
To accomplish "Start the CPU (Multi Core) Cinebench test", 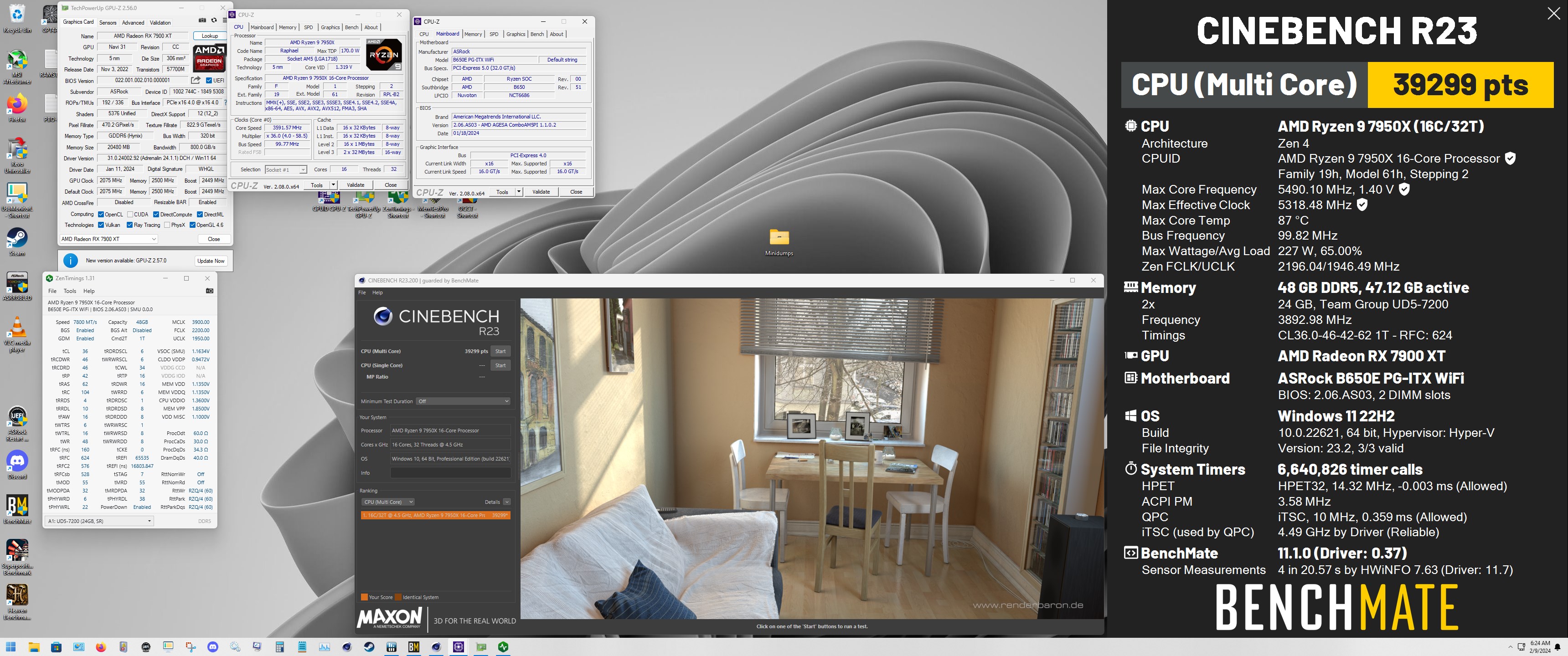I will 500,351.
